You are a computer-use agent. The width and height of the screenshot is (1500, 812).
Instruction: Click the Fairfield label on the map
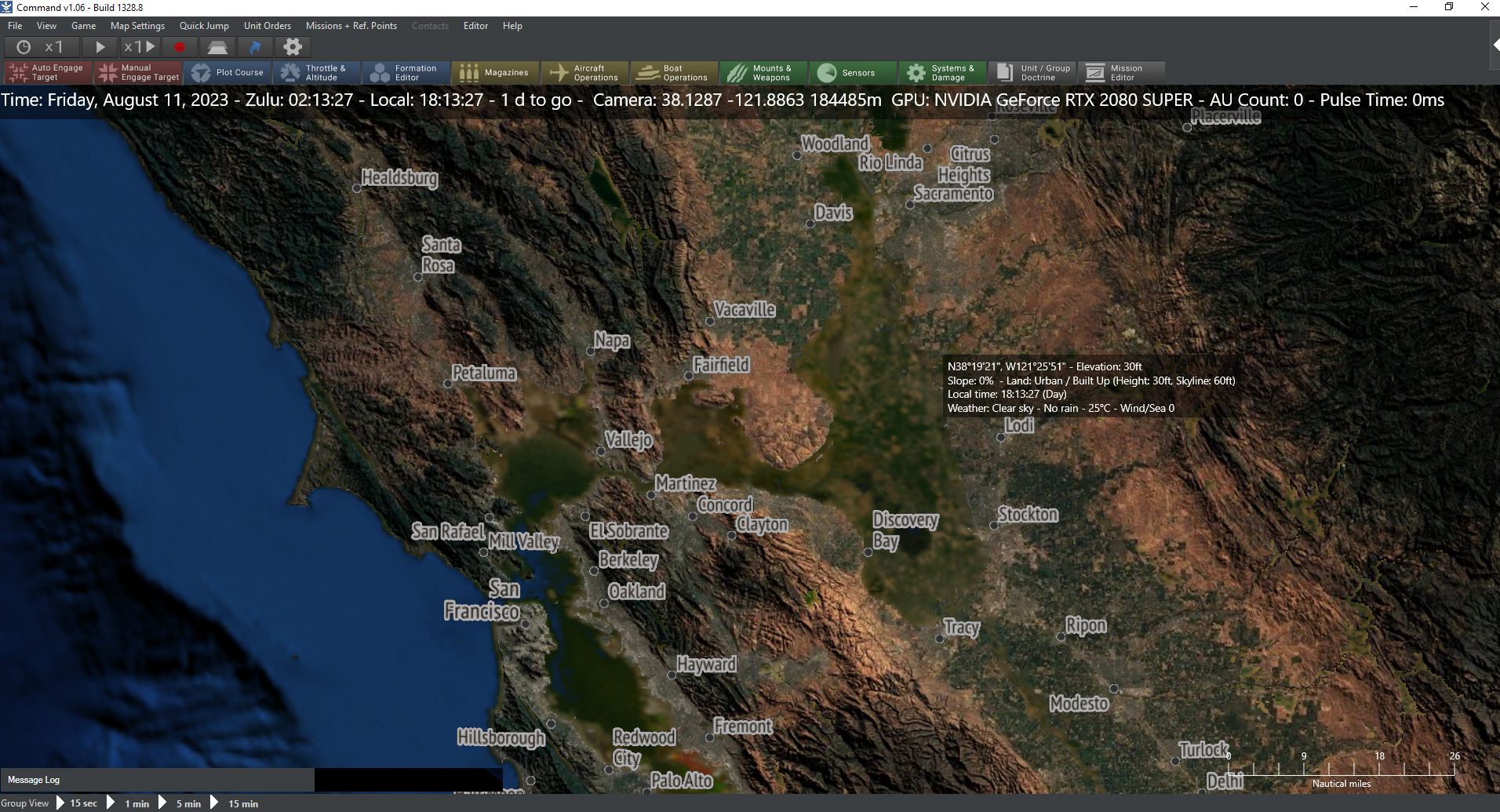722,365
